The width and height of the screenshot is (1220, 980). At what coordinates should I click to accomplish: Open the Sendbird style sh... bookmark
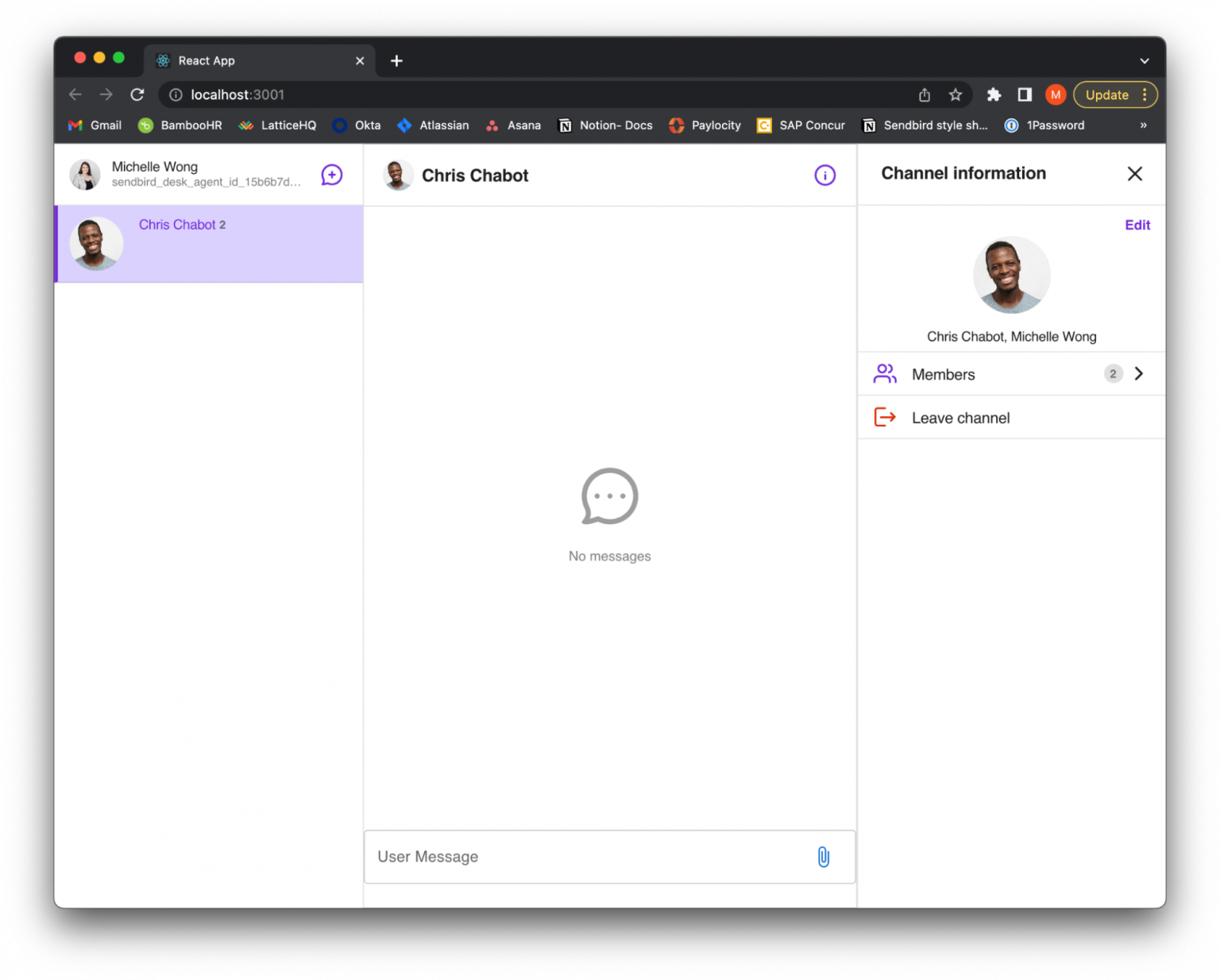pos(925,125)
